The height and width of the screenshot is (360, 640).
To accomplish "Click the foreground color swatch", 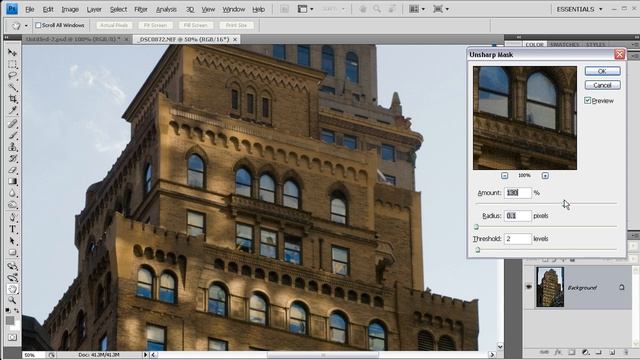I will tap(10, 320).
